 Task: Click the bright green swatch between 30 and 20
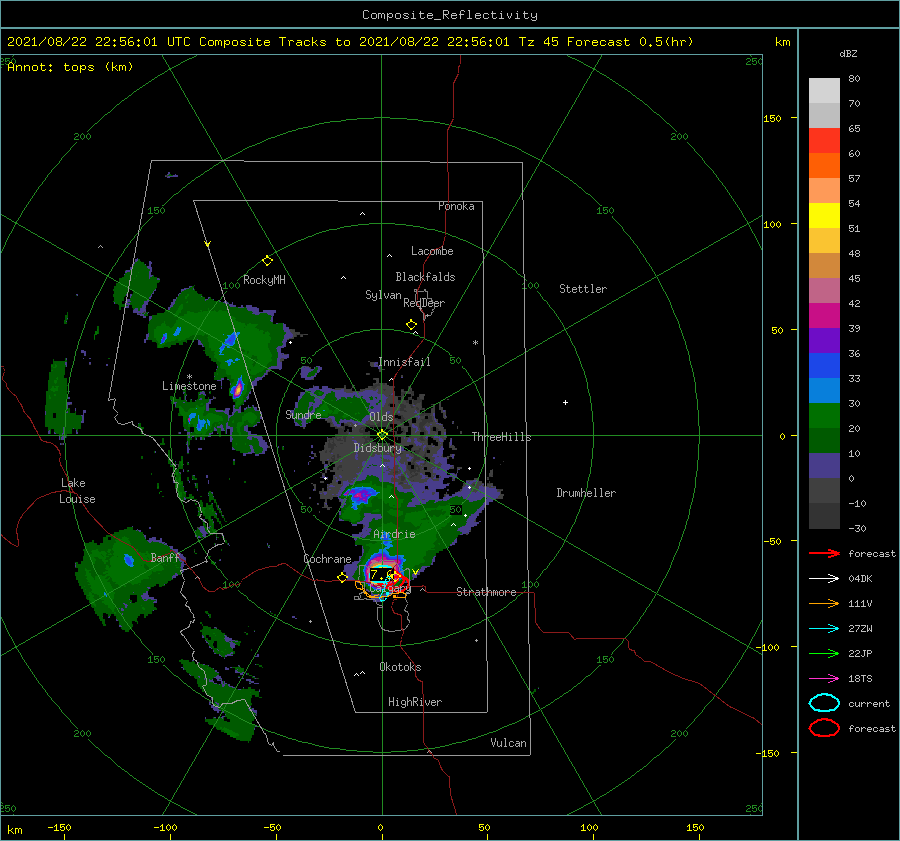pos(824,416)
